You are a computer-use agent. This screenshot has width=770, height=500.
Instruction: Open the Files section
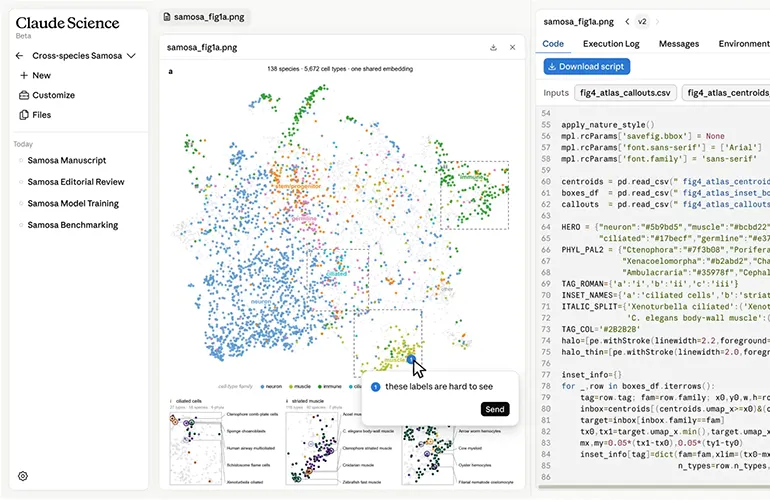[x=35, y=114]
